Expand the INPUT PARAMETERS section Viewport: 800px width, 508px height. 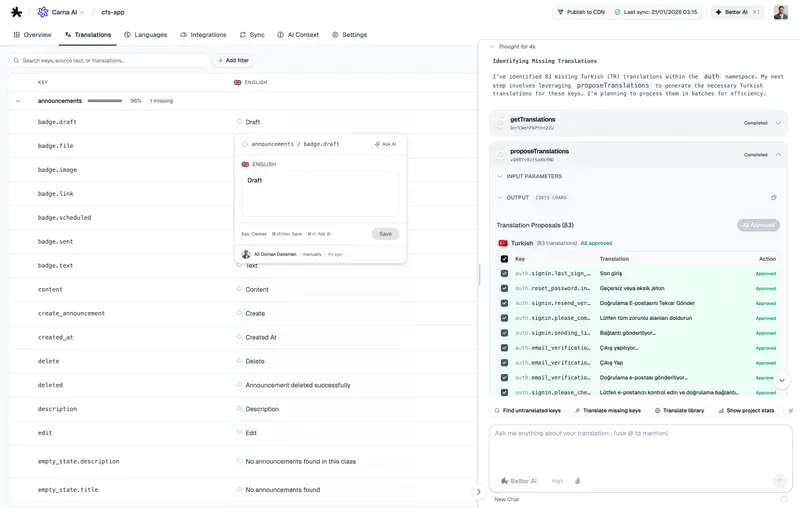coord(500,176)
